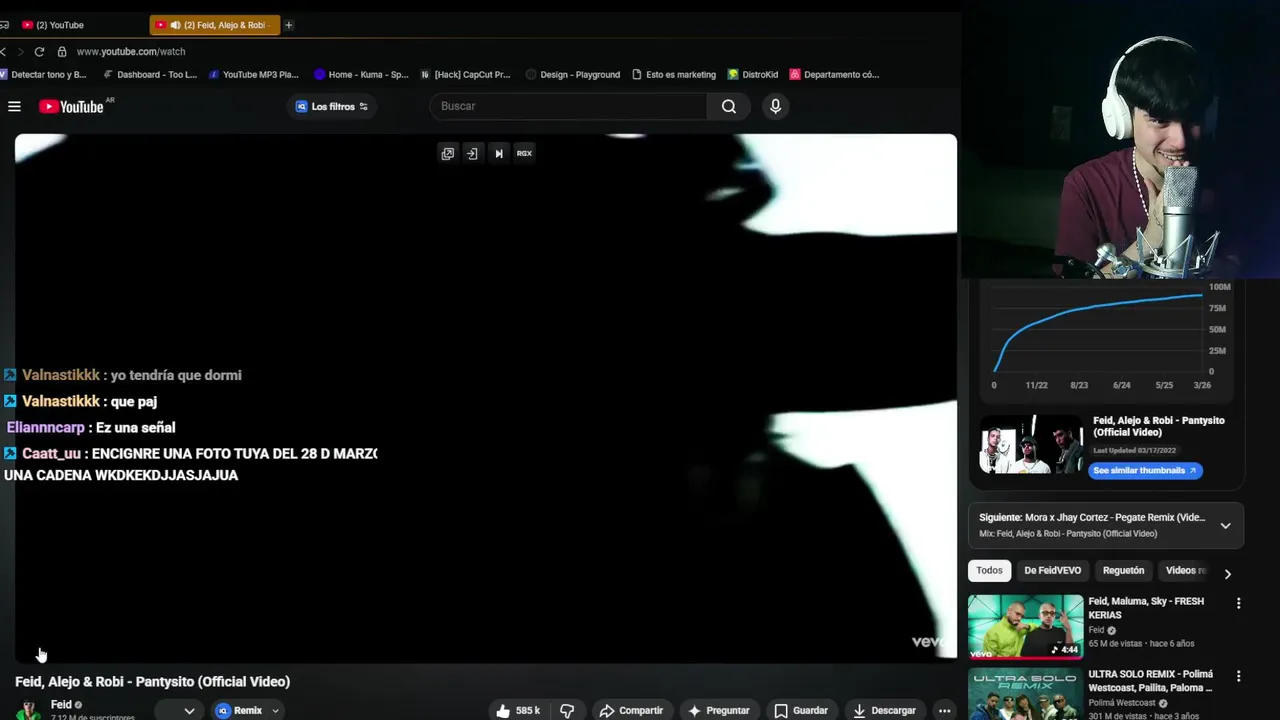
Task: Click the video title Pantysito (Official Video)
Action: [x=152, y=681]
